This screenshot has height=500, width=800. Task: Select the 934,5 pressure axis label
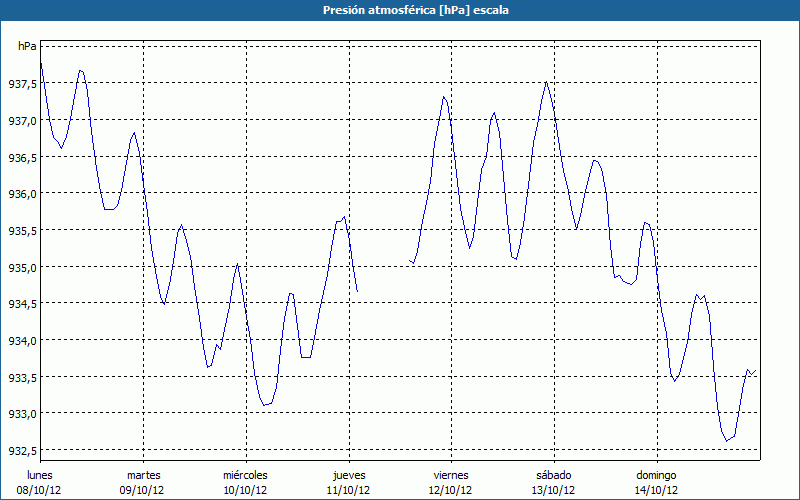coord(23,304)
